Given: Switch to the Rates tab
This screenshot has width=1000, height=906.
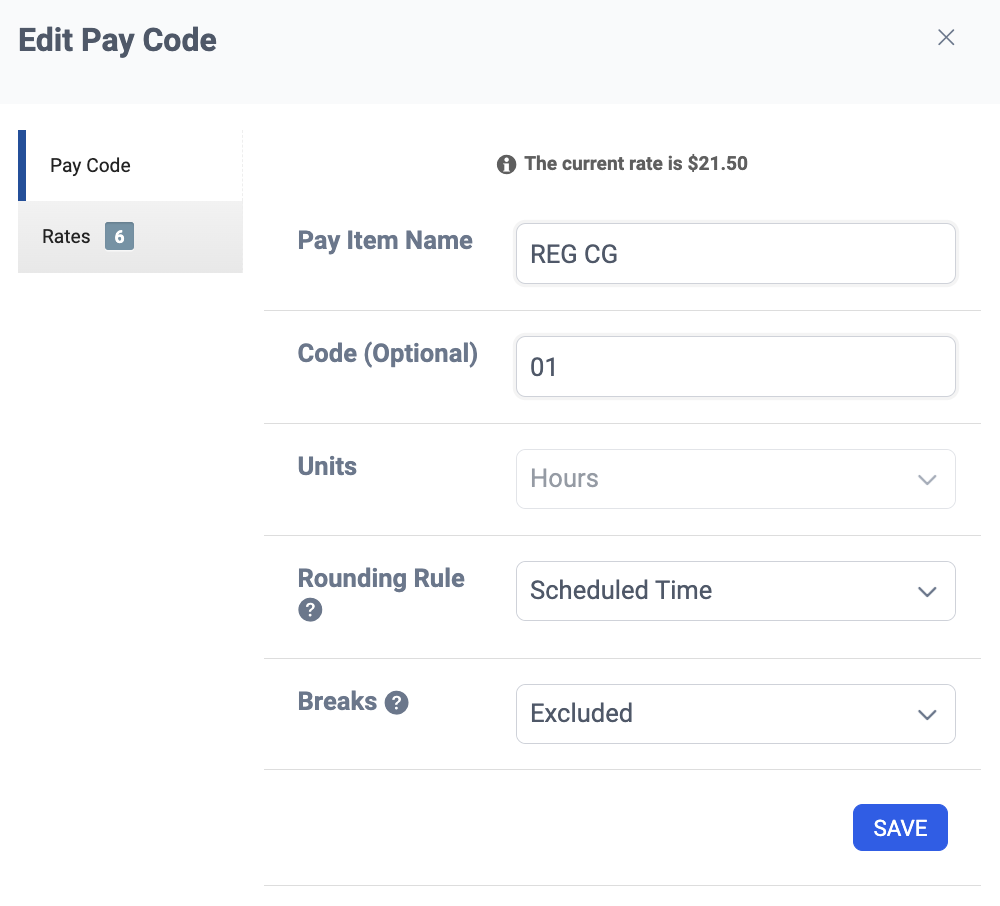Looking at the screenshot, I should 130,237.
